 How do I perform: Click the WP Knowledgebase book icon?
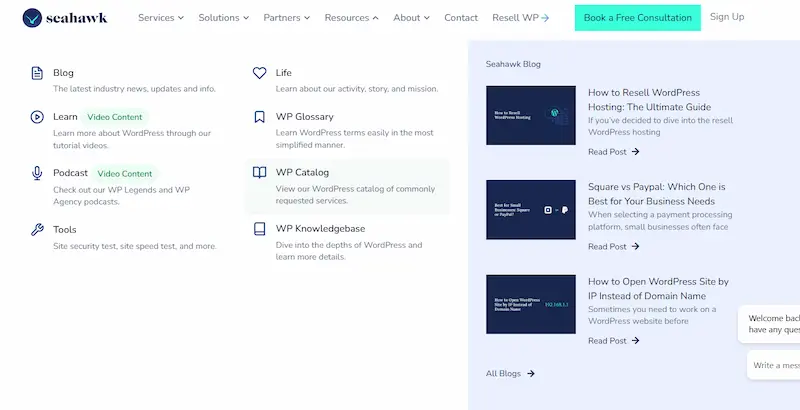(x=260, y=229)
